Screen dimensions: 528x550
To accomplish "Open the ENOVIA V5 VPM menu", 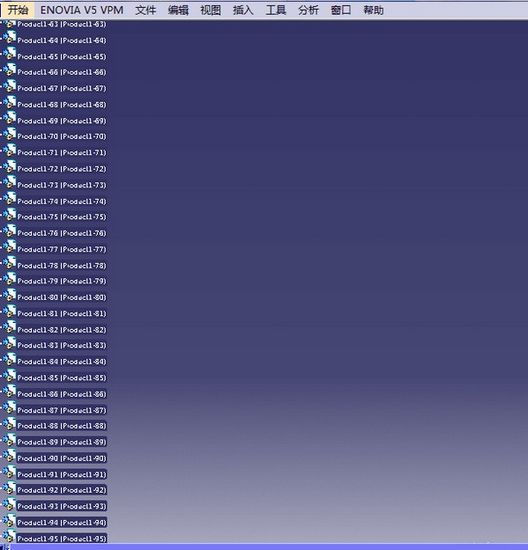I will [82, 10].
